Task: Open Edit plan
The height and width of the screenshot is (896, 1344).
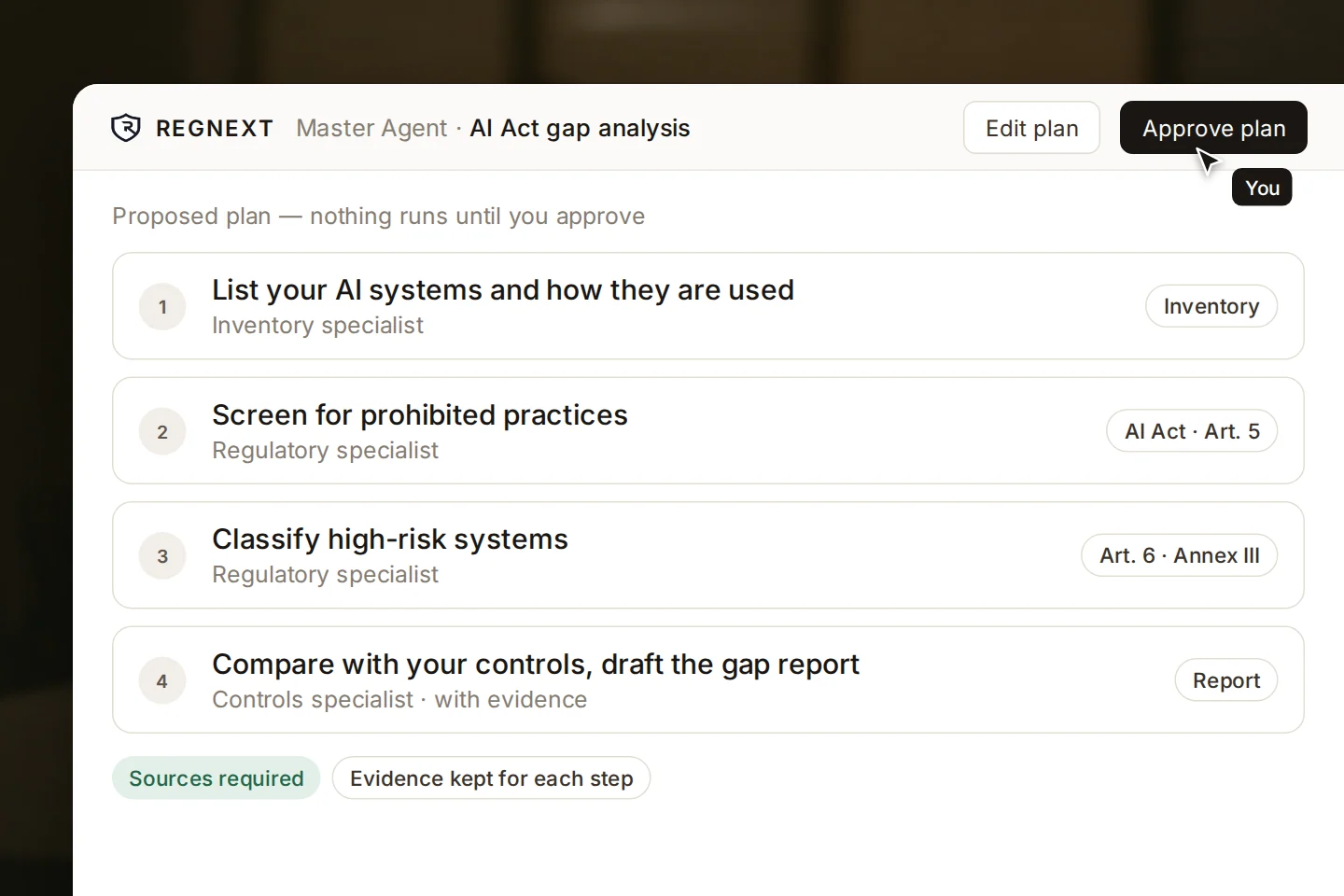Action: tap(1031, 128)
